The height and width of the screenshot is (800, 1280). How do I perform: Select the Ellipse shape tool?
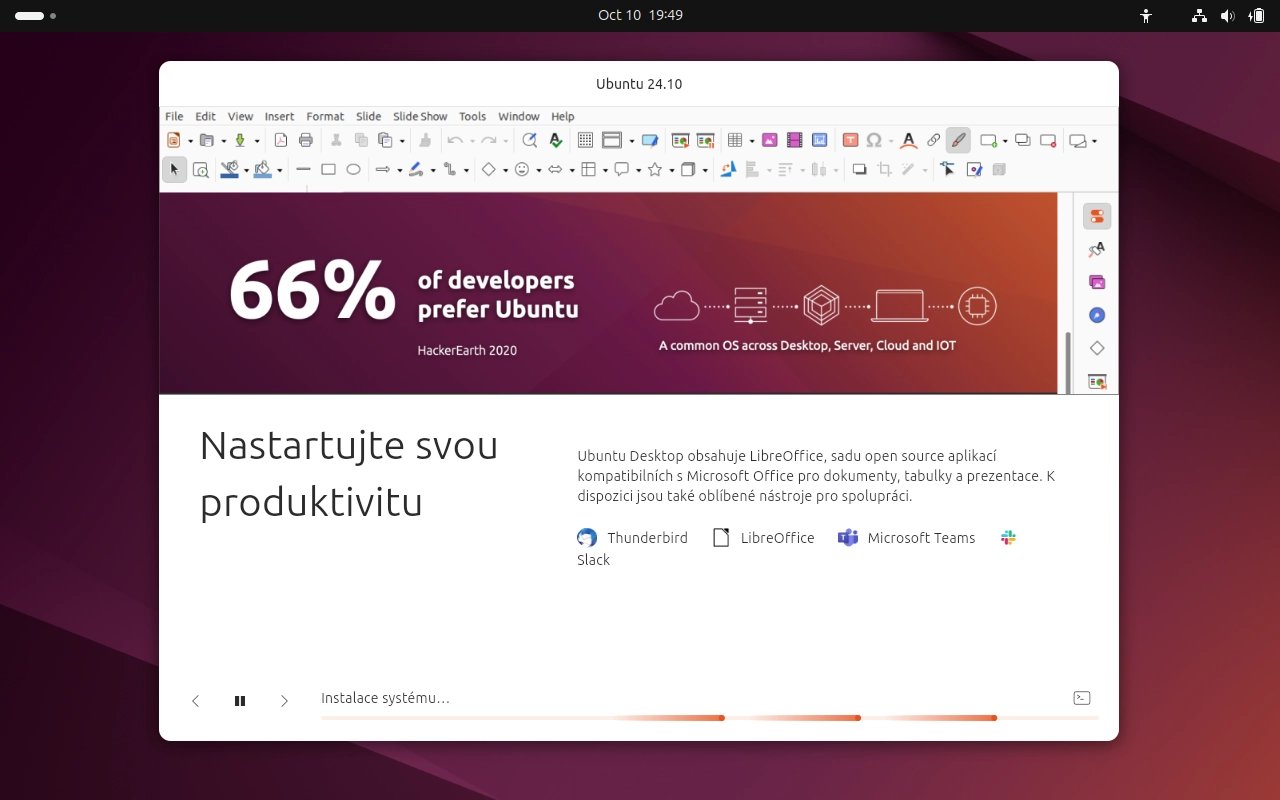[353, 170]
